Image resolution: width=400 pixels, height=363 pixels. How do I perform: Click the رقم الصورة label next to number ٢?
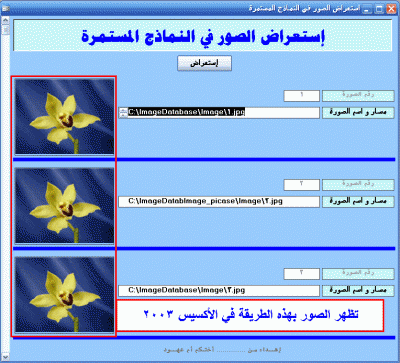pos(358,185)
